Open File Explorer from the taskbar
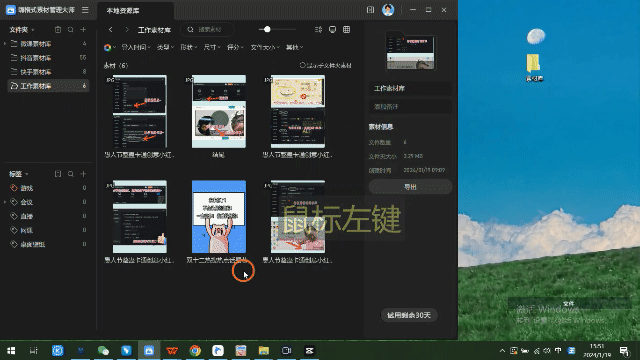The image size is (640, 360). pos(264,351)
